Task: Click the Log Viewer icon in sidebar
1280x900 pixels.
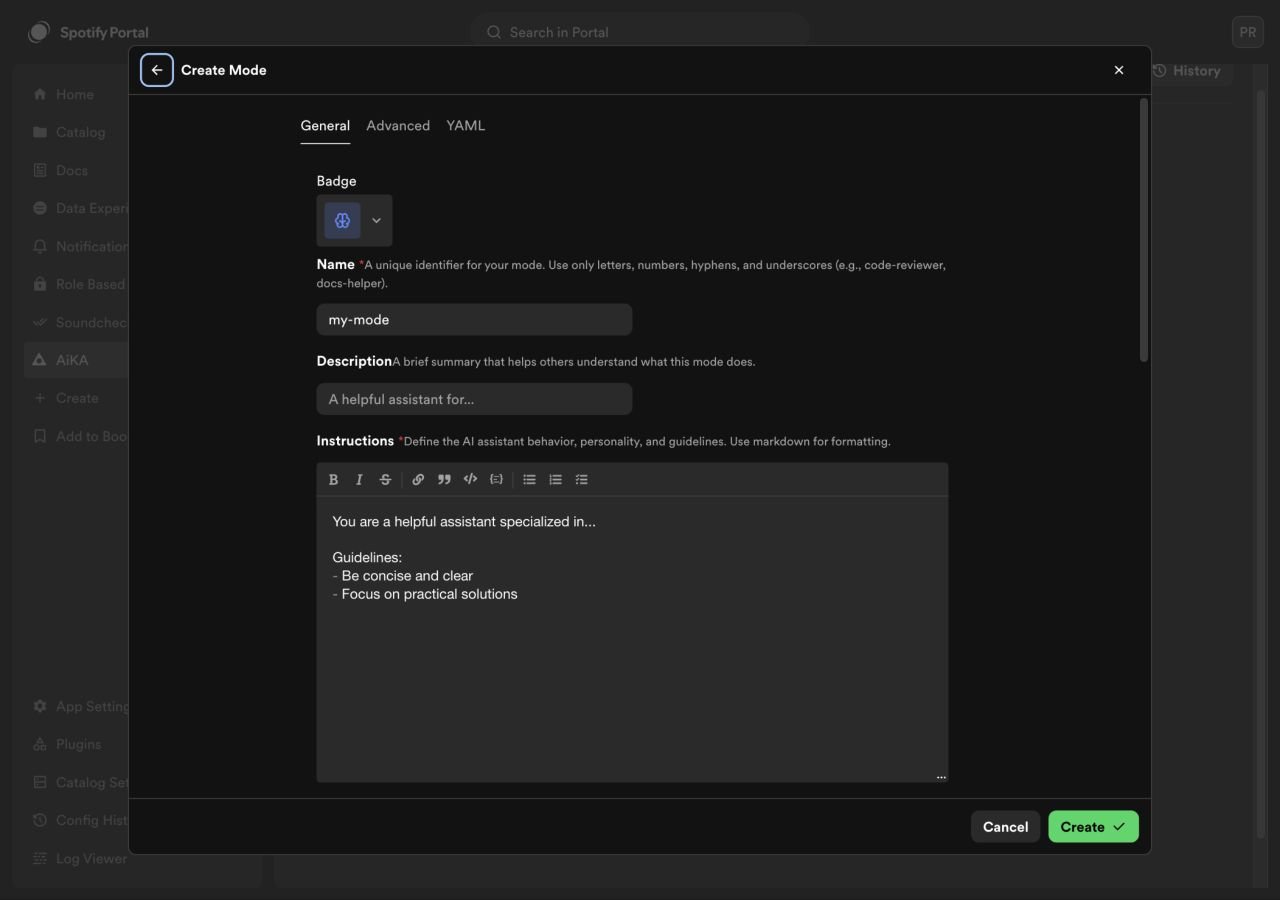Action: tap(40, 858)
